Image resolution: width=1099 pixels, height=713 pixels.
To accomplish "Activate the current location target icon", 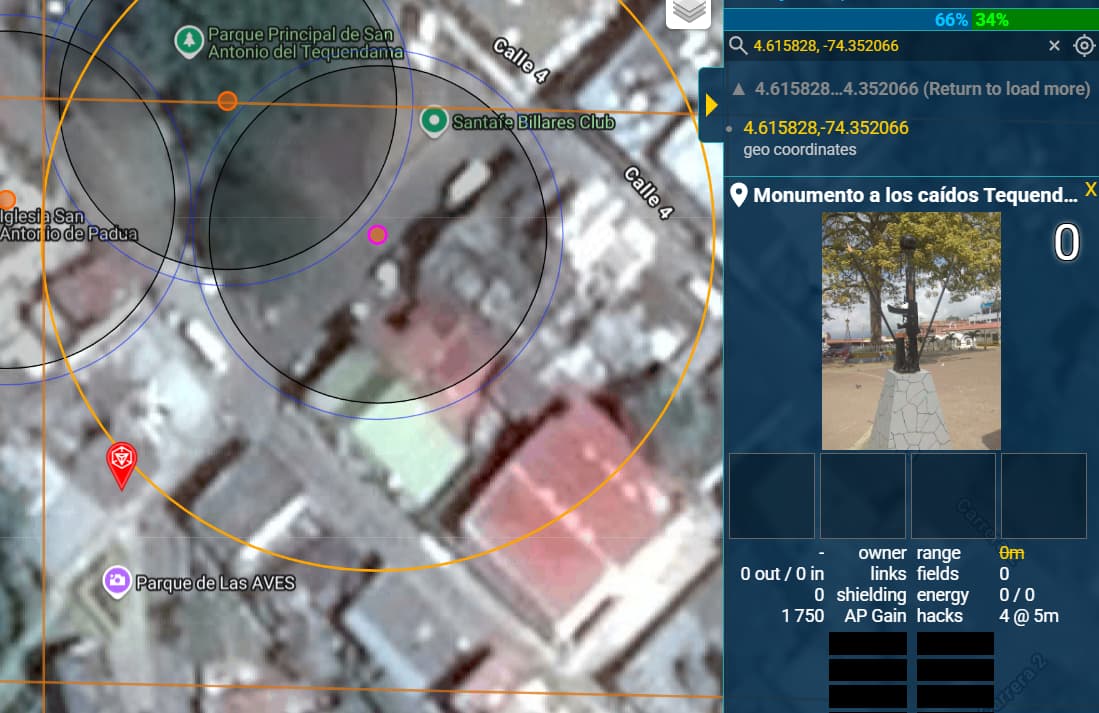I will [1084, 46].
